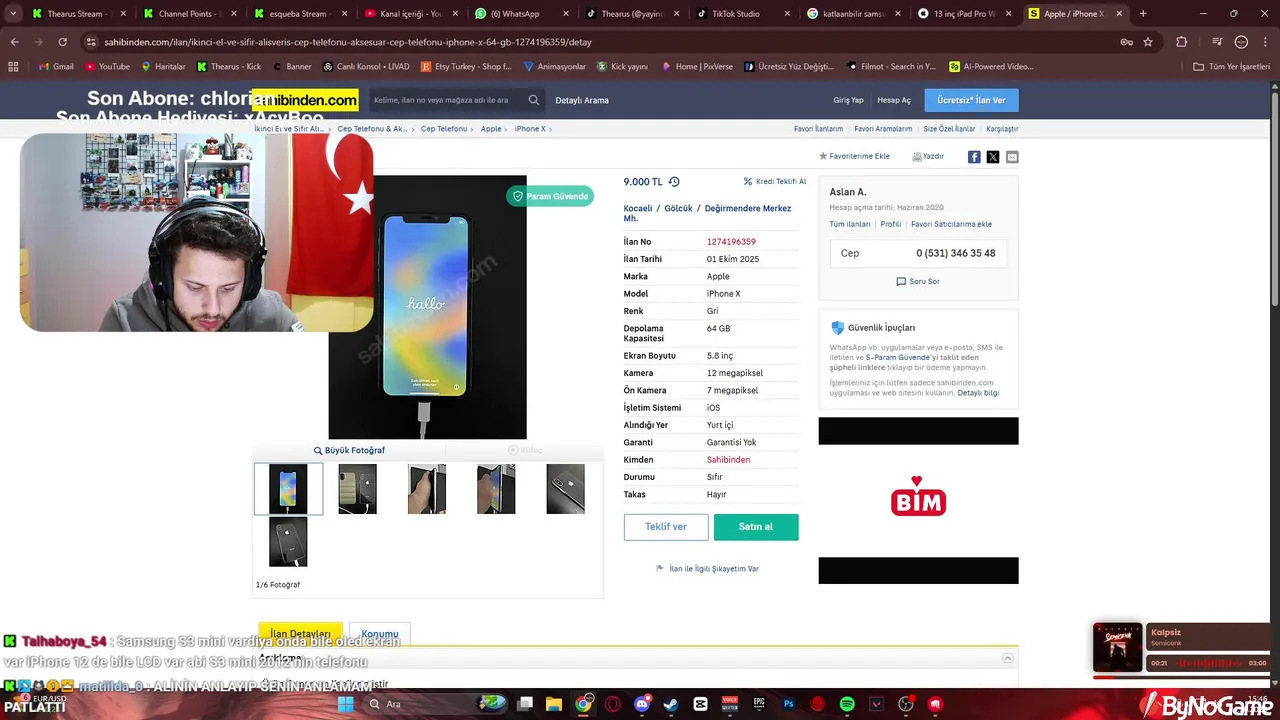Screen dimensions: 1280x720
Task: Open Chrome from taskbar
Action: (583, 704)
